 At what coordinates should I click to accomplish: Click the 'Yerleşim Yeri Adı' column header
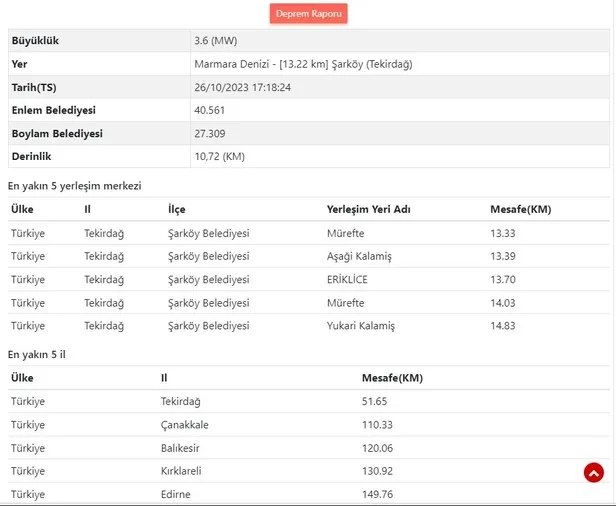(369, 209)
